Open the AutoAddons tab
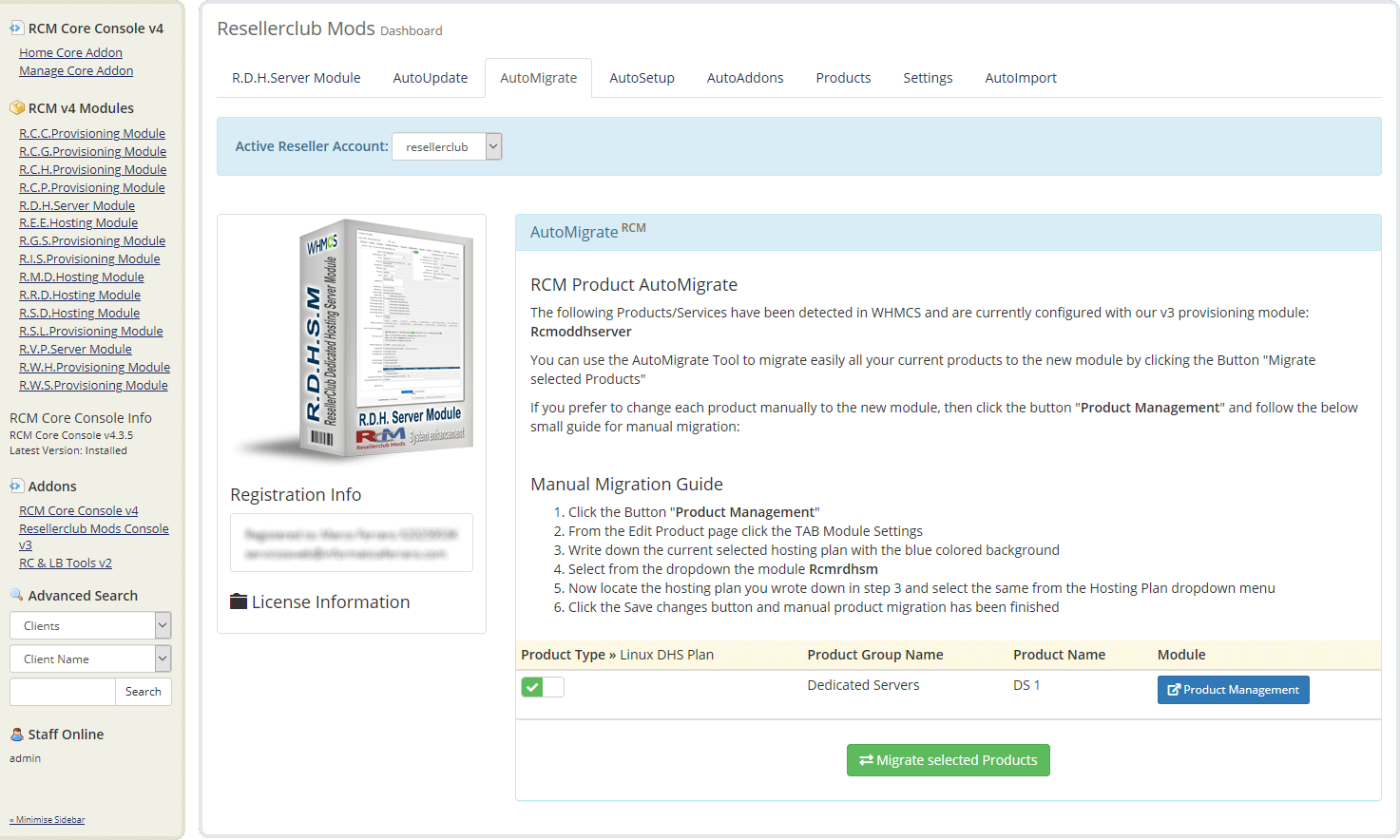Viewport: 1400px width, 840px height. (x=745, y=78)
